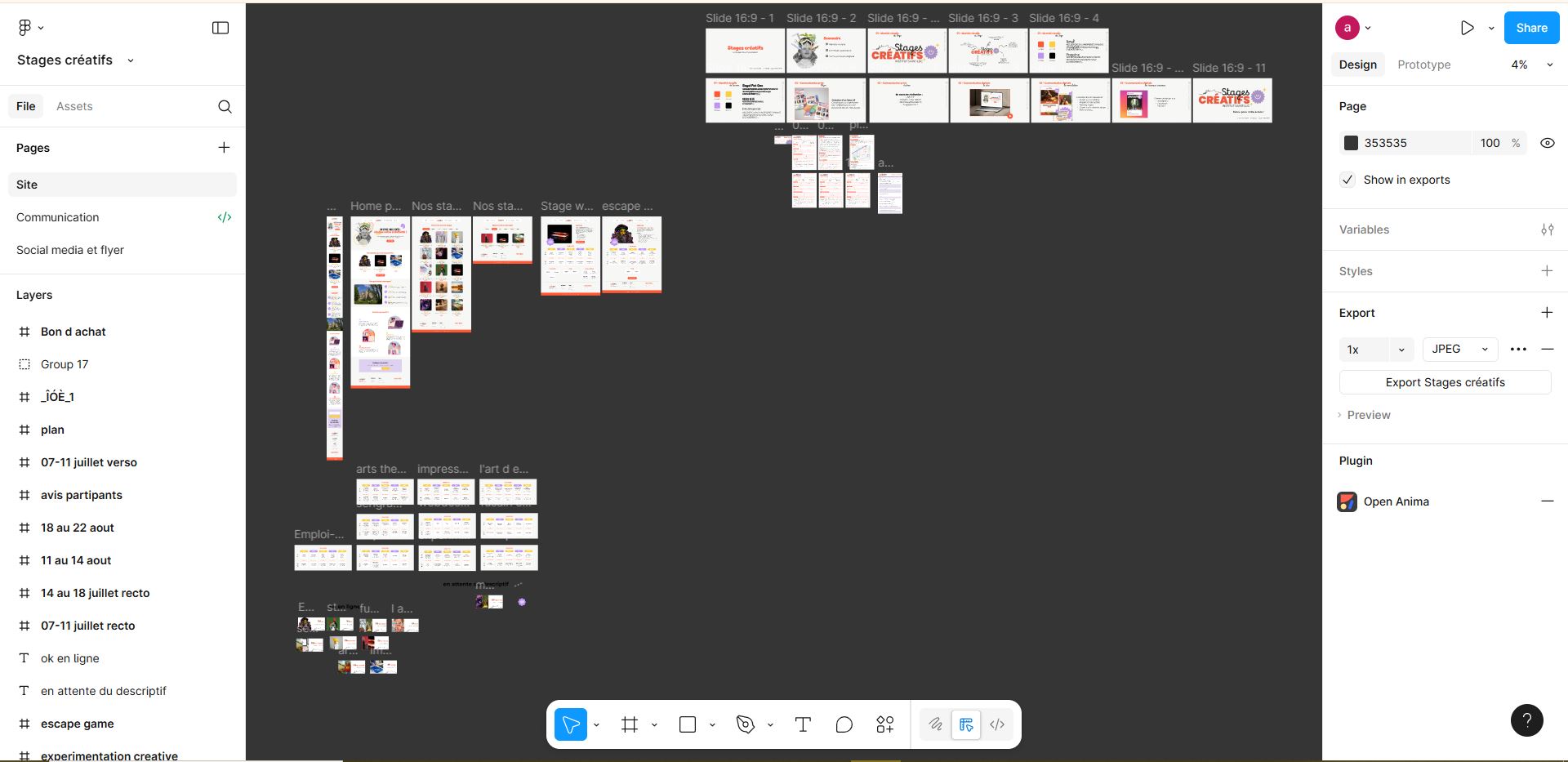Switch to Dev Mode code icon

pos(997,724)
